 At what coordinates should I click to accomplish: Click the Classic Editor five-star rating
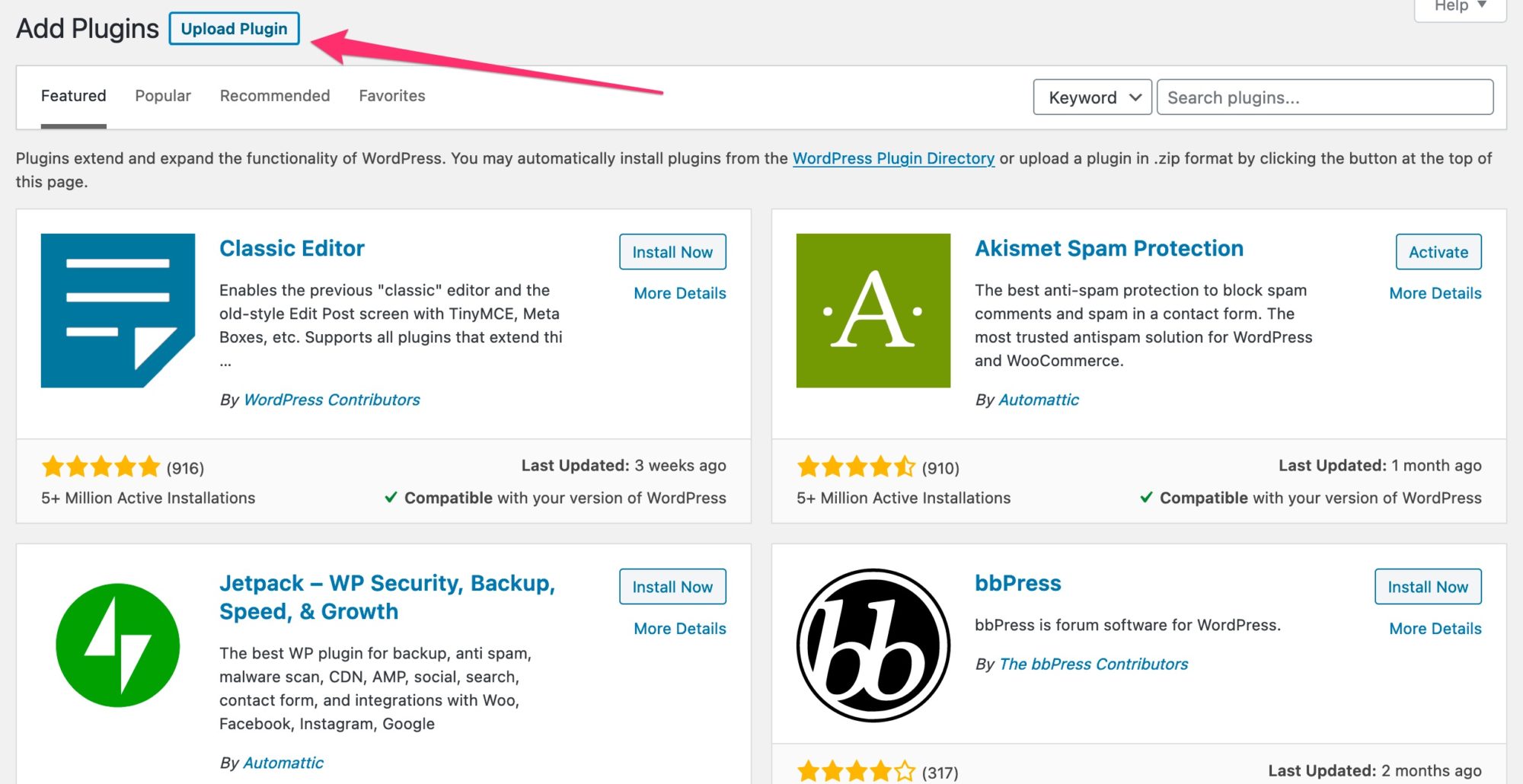[101, 467]
